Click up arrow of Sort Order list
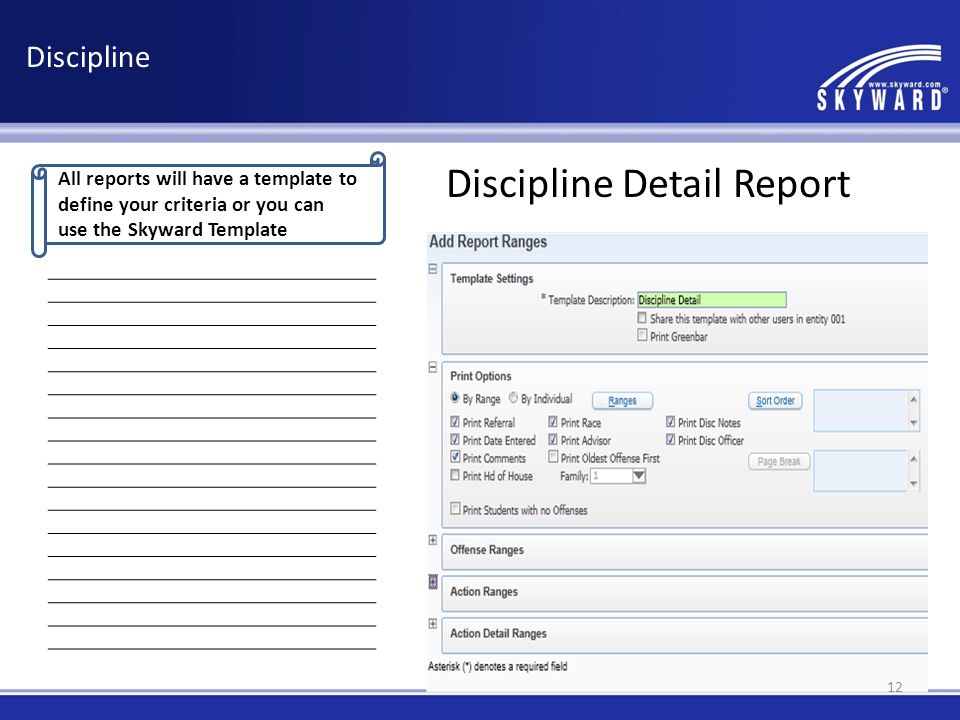This screenshot has height=720, width=960. click(913, 399)
